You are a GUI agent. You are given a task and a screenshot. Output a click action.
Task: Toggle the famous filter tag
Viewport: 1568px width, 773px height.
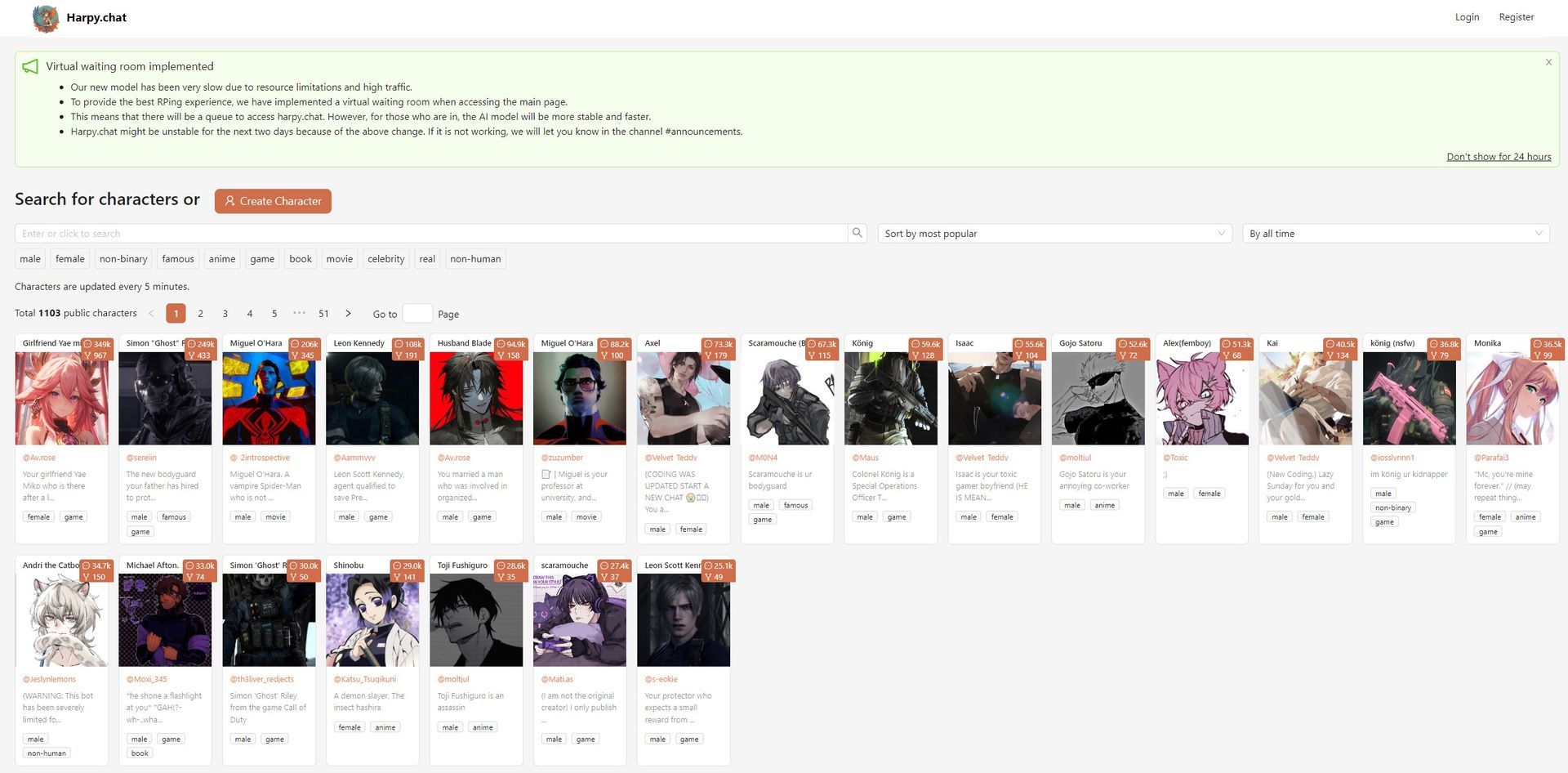point(178,259)
